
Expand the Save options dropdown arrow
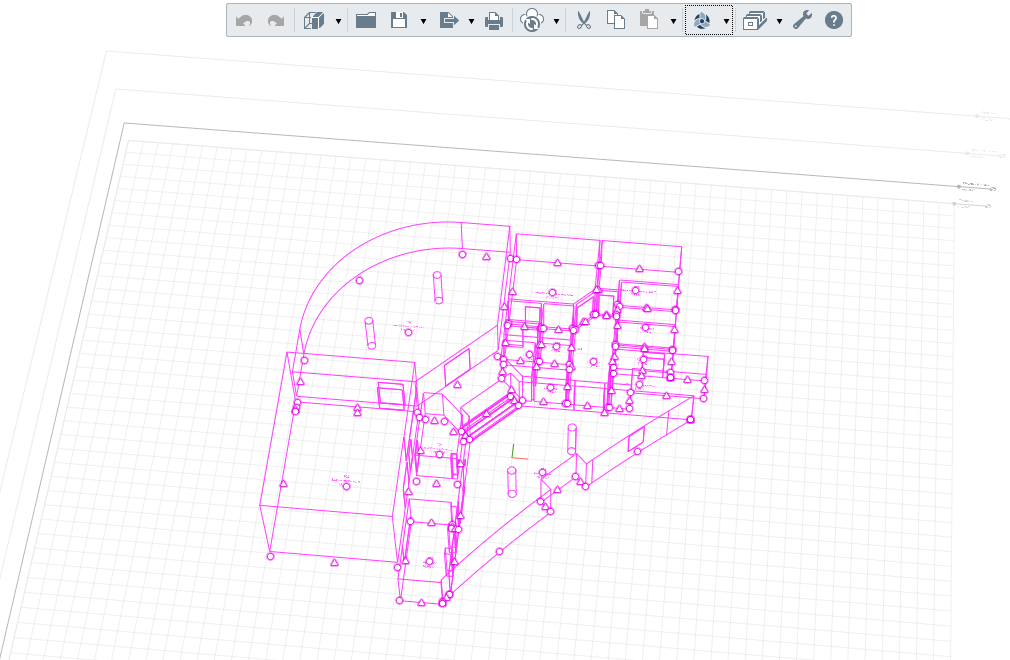(423, 21)
